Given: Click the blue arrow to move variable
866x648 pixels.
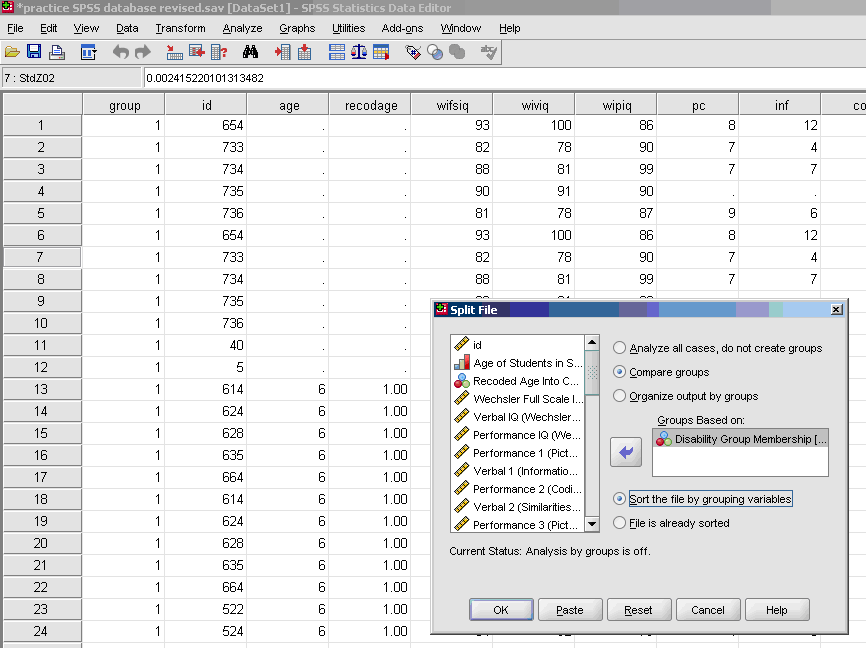Looking at the screenshot, I should 626,453.
